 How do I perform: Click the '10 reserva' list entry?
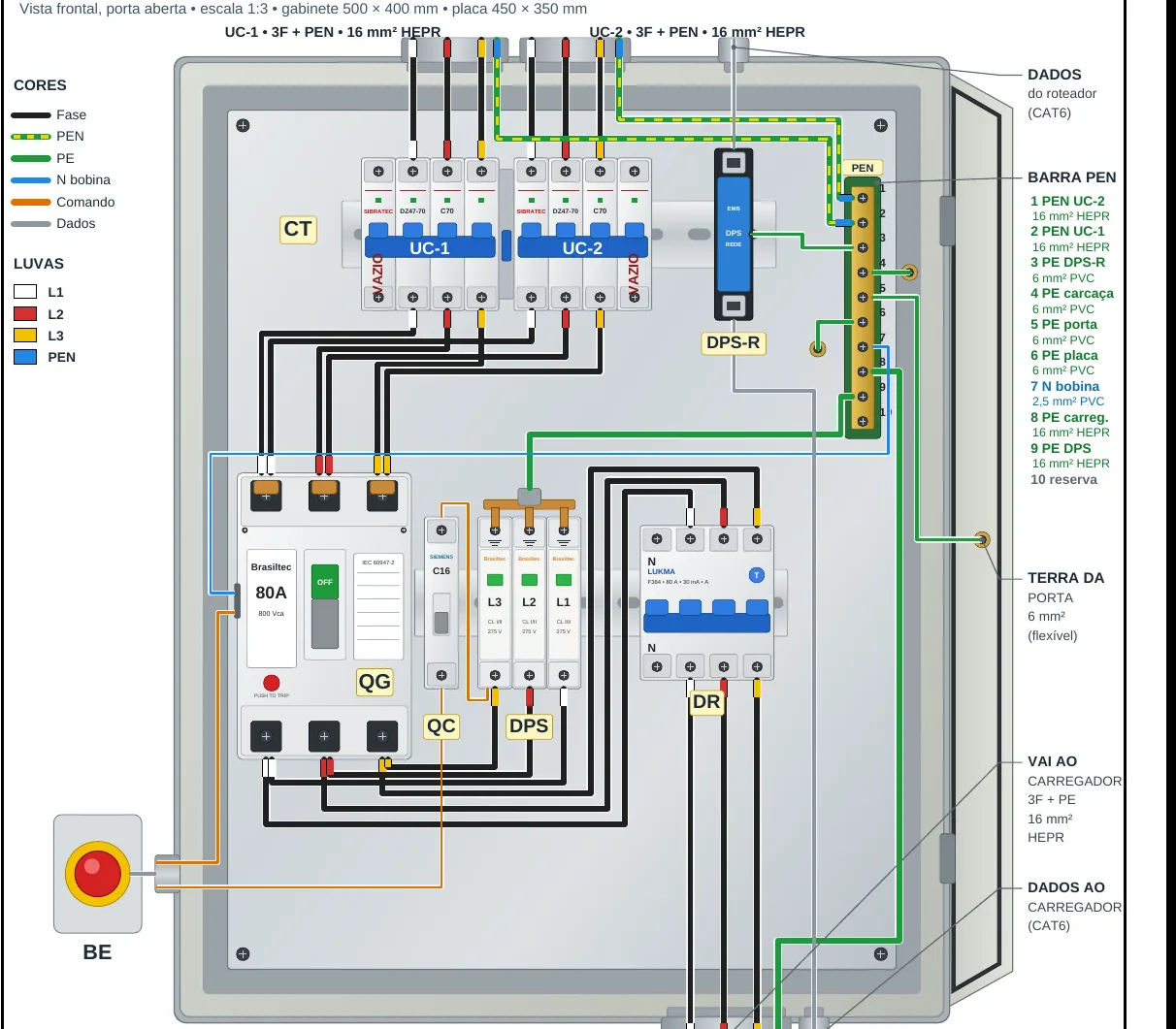click(x=1063, y=480)
